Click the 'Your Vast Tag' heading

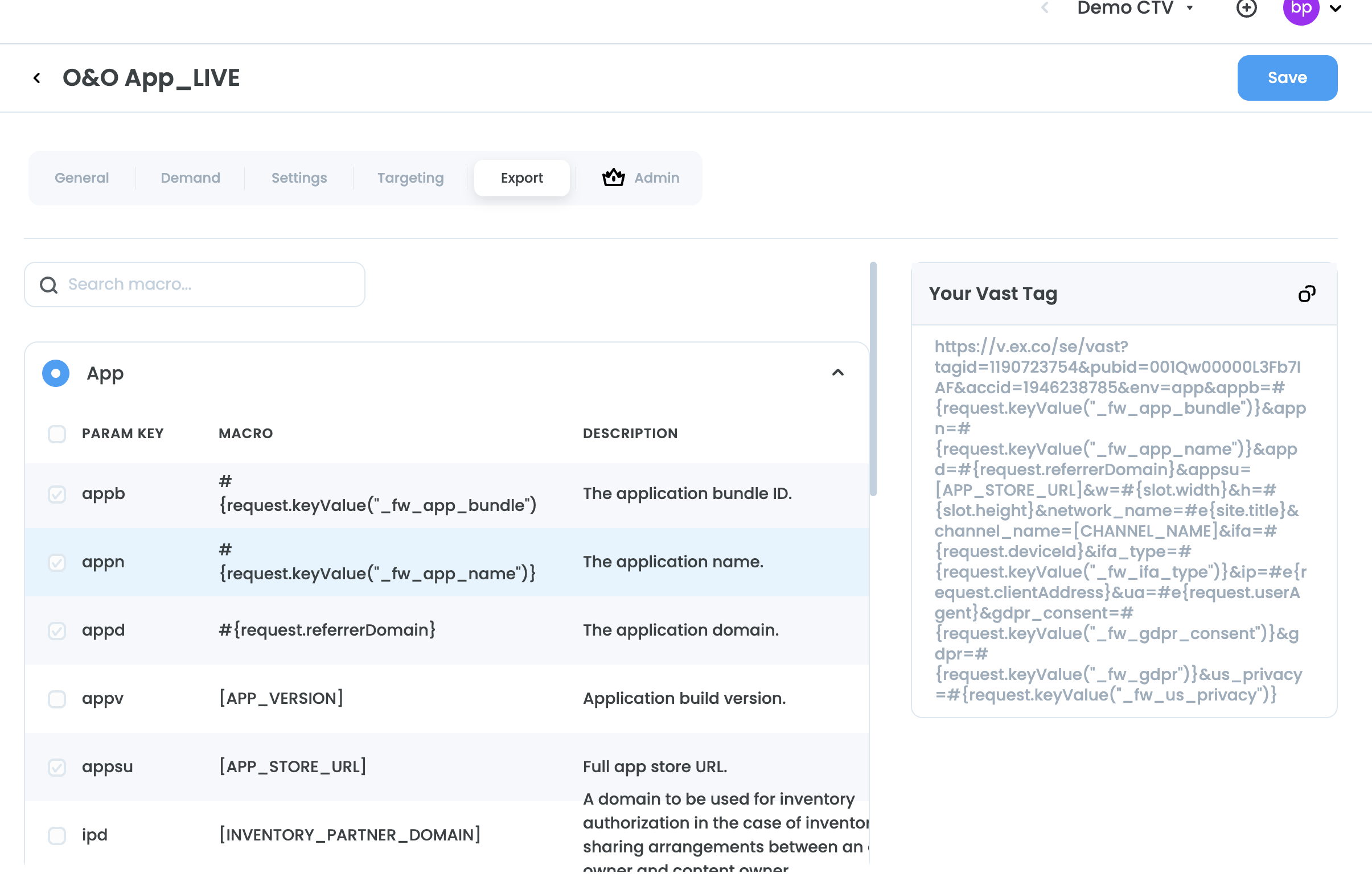click(x=993, y=294)
